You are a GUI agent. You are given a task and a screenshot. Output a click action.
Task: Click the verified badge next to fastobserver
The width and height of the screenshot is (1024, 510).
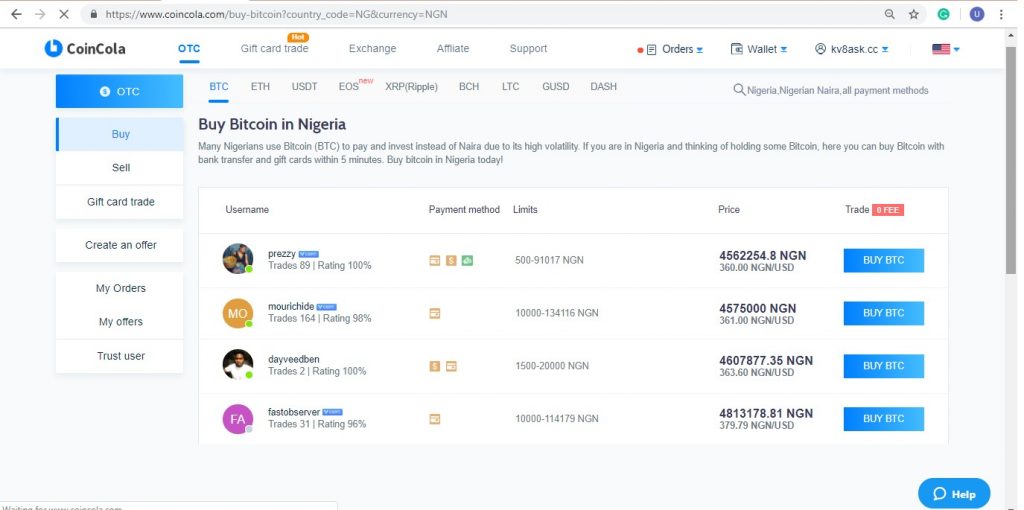click(332, 413)
